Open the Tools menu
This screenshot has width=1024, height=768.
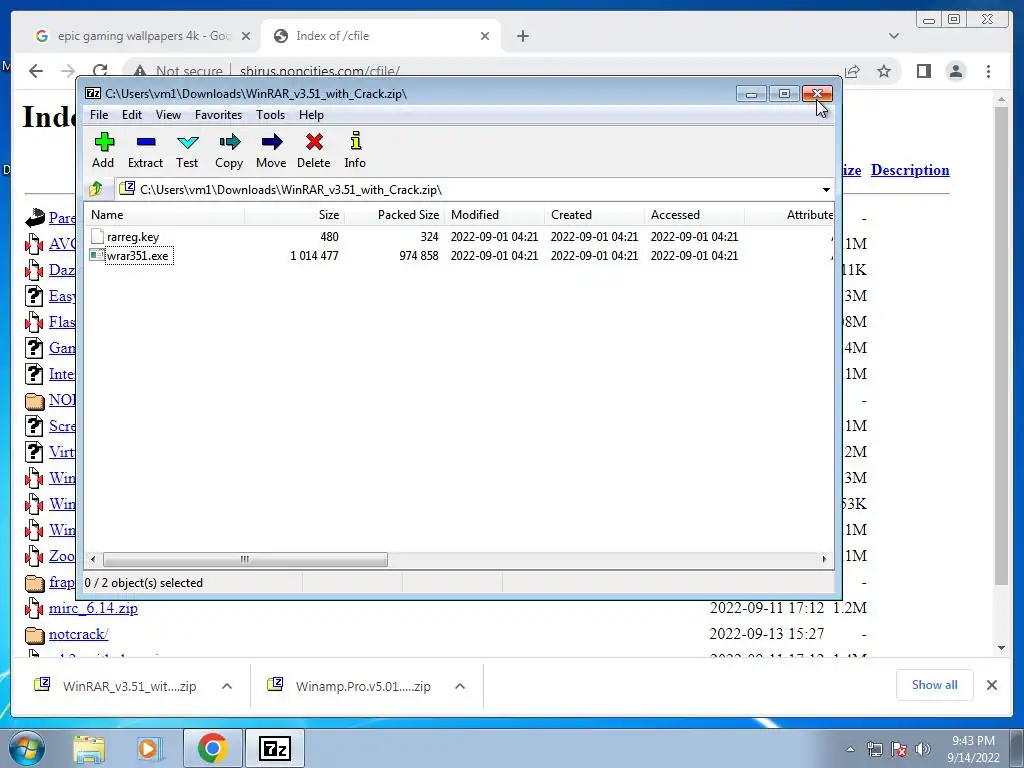point(270,115)
